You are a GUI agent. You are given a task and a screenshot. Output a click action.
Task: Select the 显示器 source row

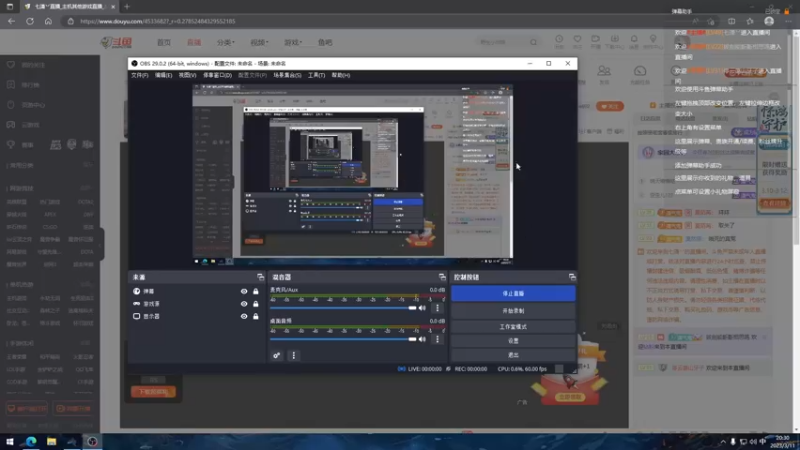click(x=197, y=316)
